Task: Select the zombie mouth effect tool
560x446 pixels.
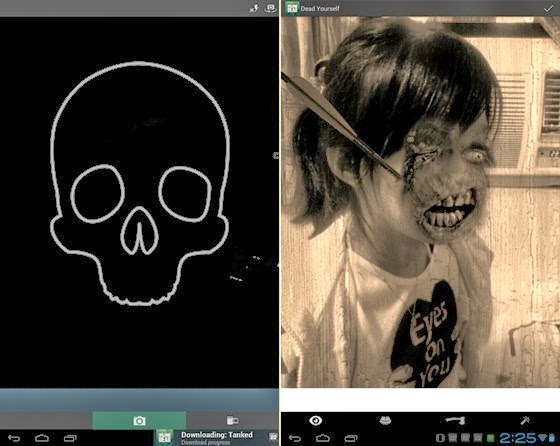Action: pyautogui.click(x=385, y=421)
